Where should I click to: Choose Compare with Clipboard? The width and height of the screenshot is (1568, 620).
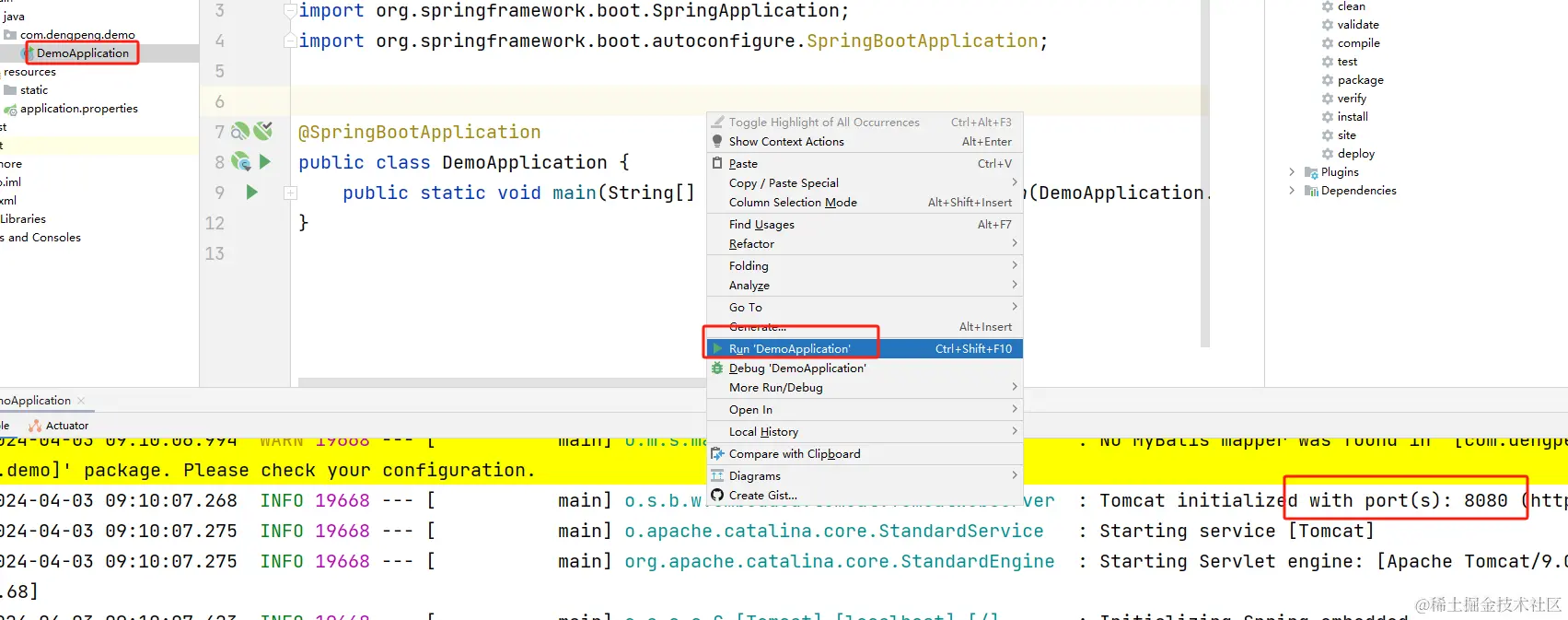[x=865, y=454]
